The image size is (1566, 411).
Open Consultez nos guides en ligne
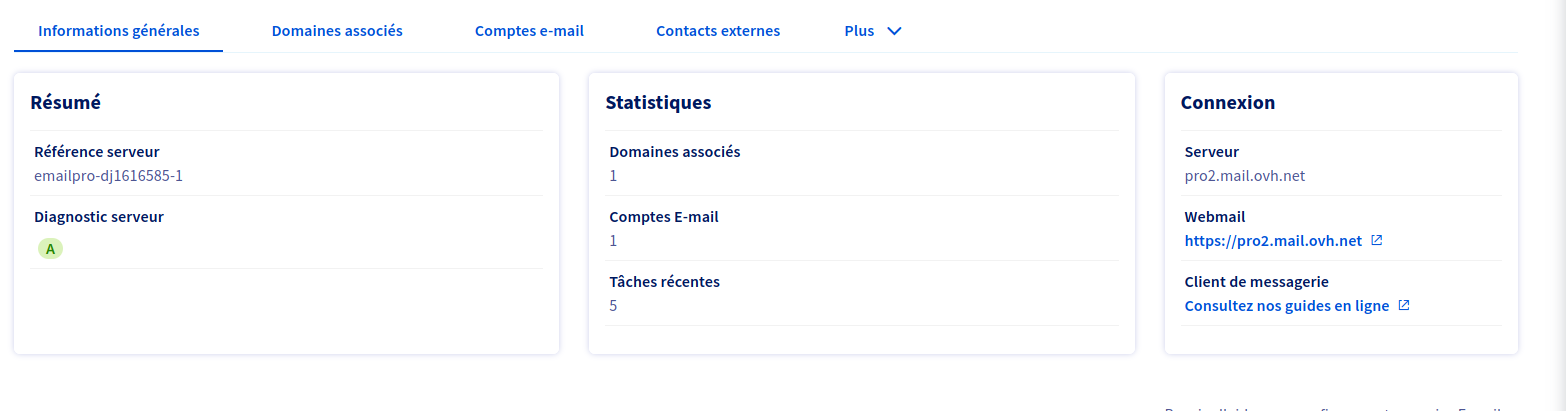click(x=1287, y=306)
